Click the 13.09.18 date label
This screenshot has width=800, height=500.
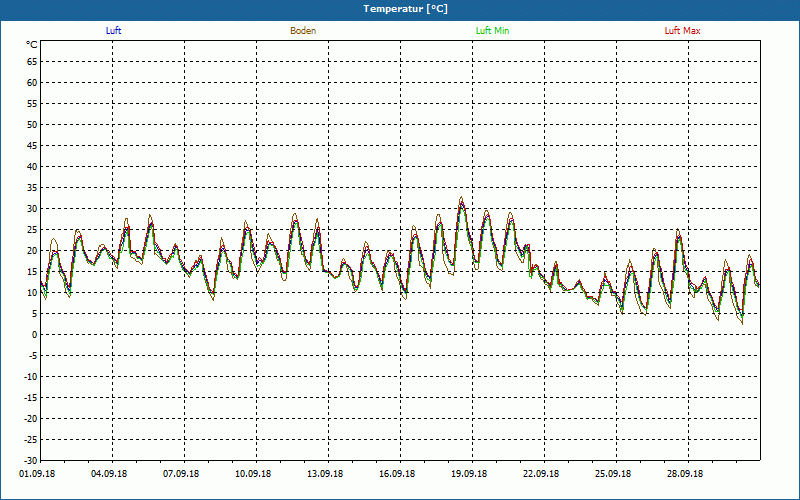pos(325,474)
